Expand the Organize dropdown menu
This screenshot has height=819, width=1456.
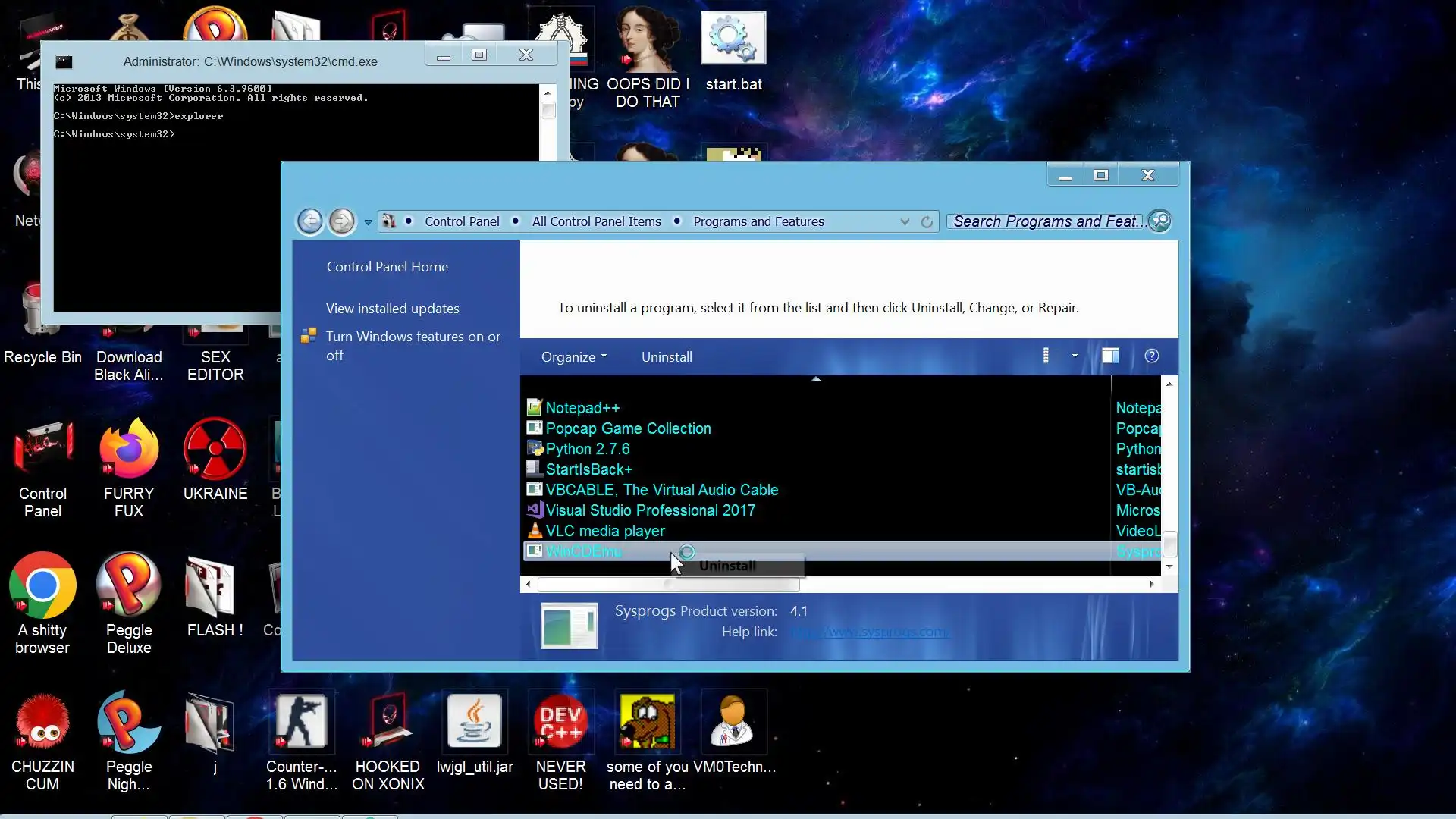coord(573,357)
